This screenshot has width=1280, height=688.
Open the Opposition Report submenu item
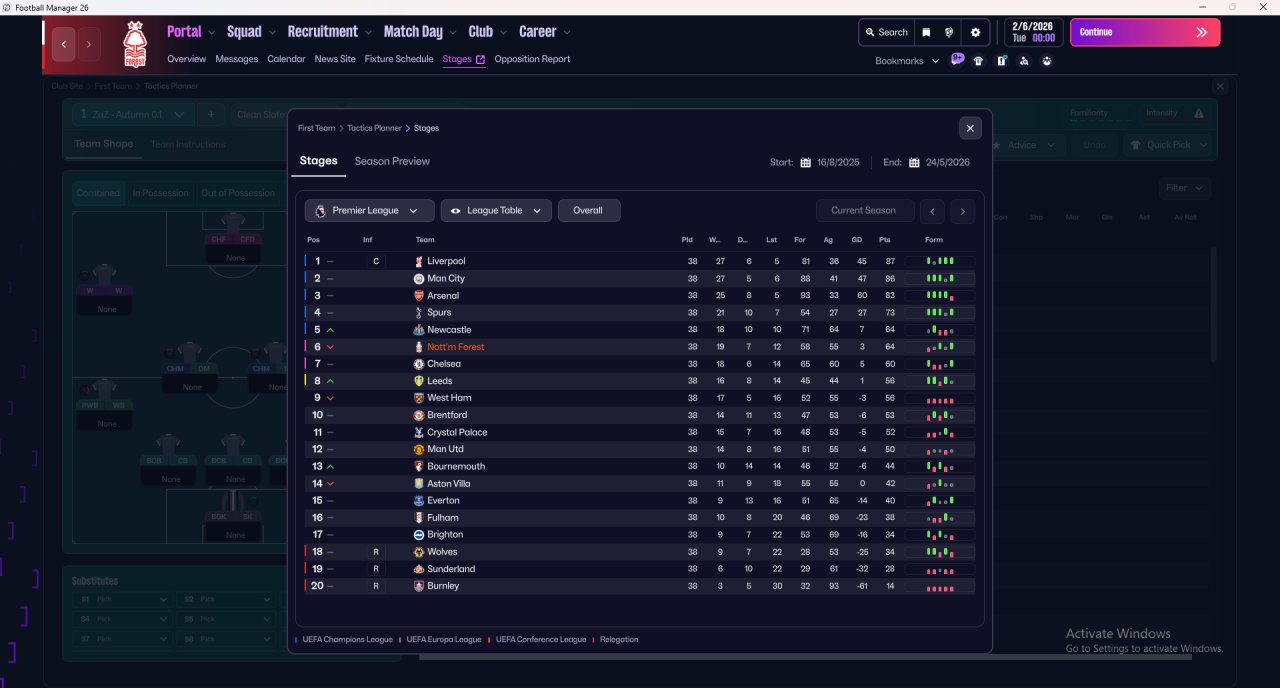click(532, 59)
